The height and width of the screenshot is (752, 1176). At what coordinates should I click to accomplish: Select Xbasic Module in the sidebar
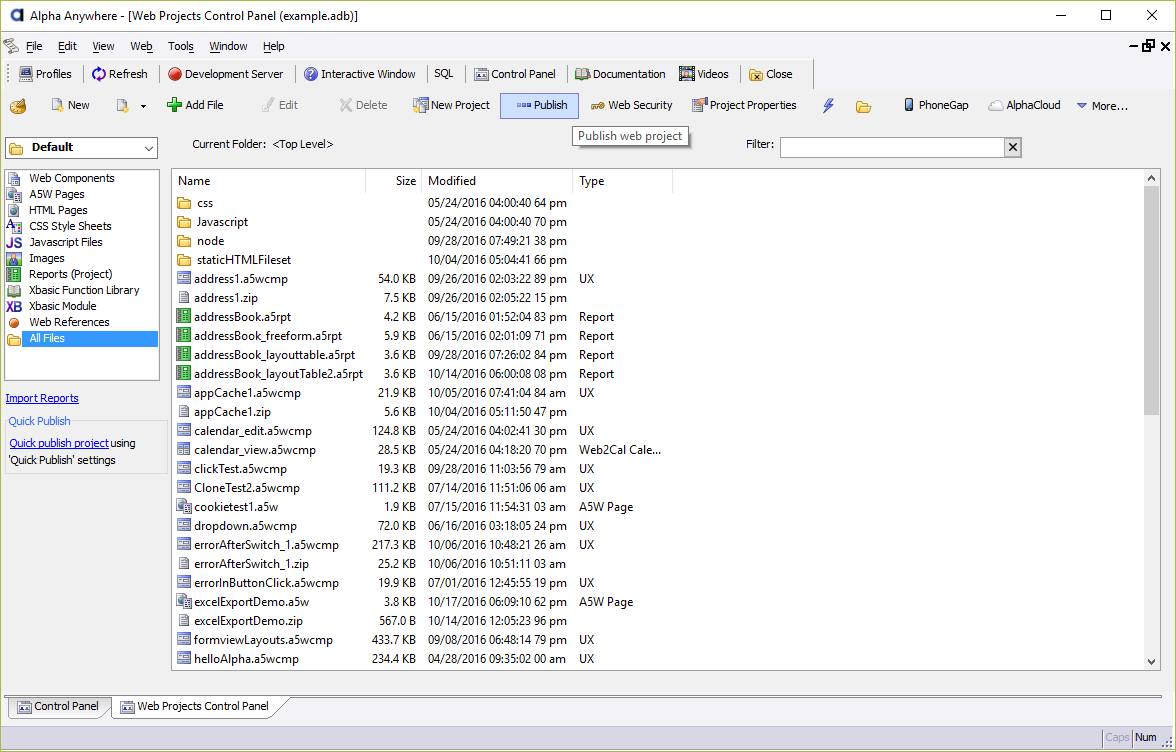62,306
